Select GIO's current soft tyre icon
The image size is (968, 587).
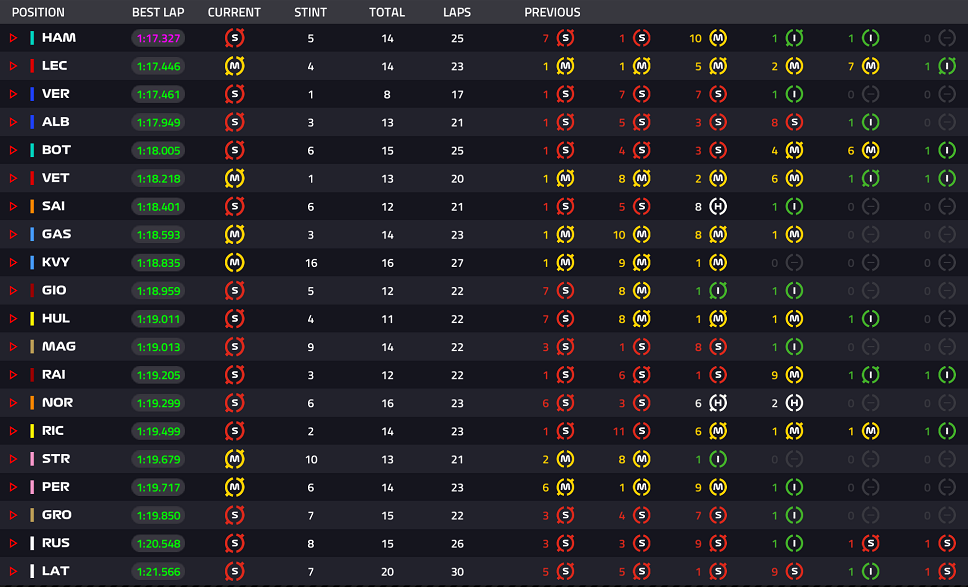pyautogui.click(x=235, y=291)
